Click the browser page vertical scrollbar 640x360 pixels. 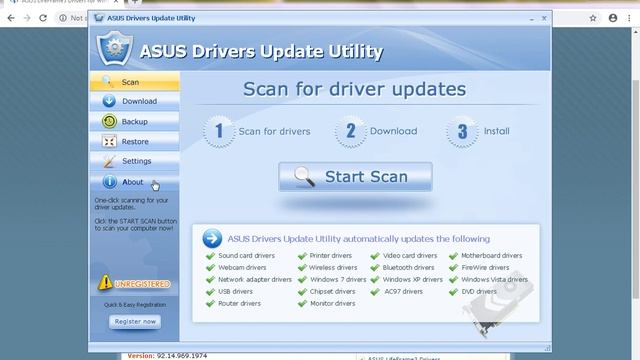coord(636,189)
